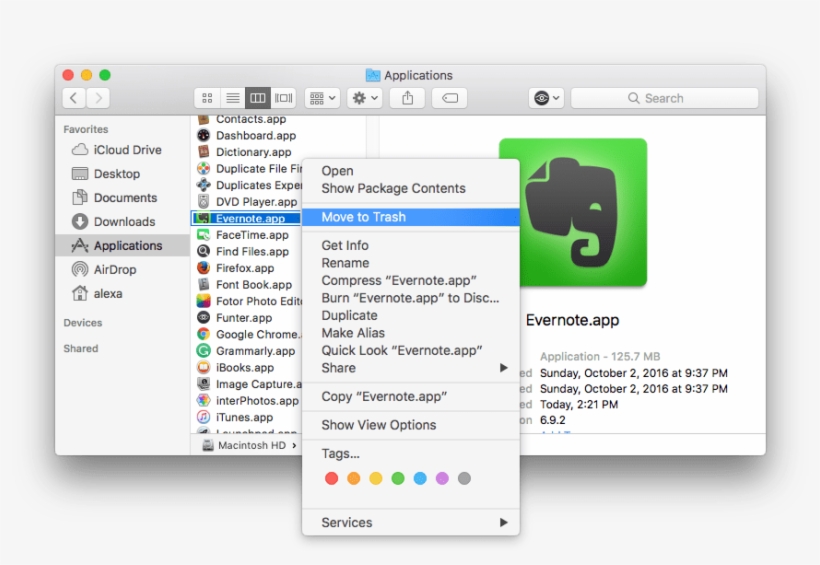Select interPhotos.app in the list
The width and height of the screenshot is (820, 565).
pyautogui.click(x=248, y=401)
